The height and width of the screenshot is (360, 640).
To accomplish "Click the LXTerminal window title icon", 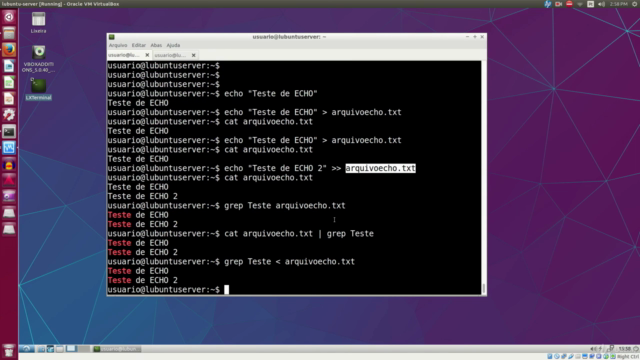I will coord(112,37).
